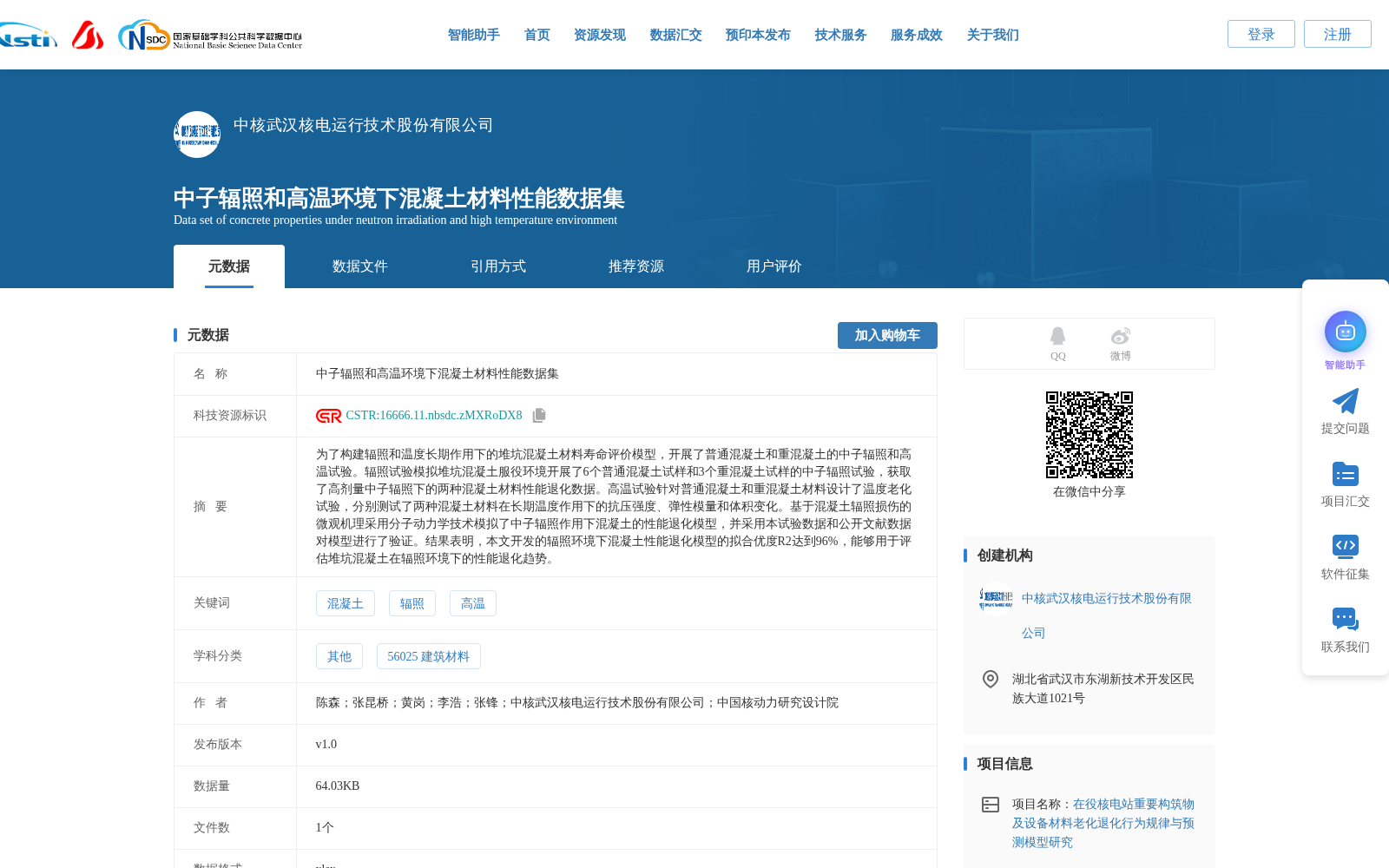Select the 元数据 tab
This screenshot has height=868, width=1389.
(229, 266)
